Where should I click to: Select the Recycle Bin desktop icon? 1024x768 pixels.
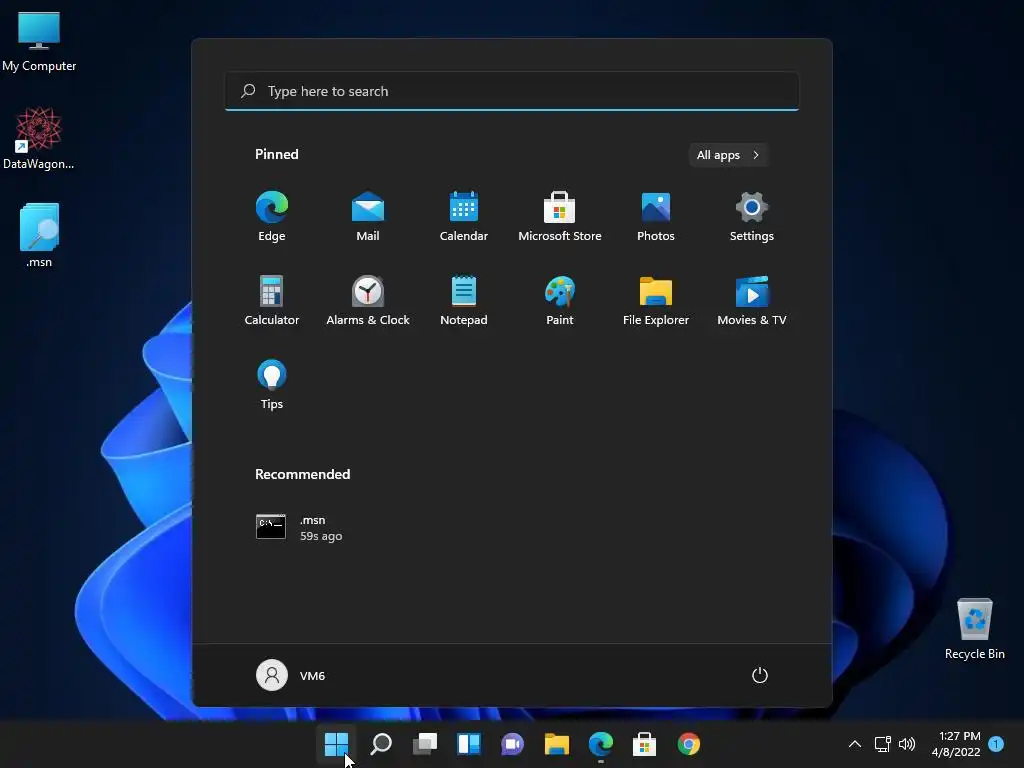coord(974,628)
